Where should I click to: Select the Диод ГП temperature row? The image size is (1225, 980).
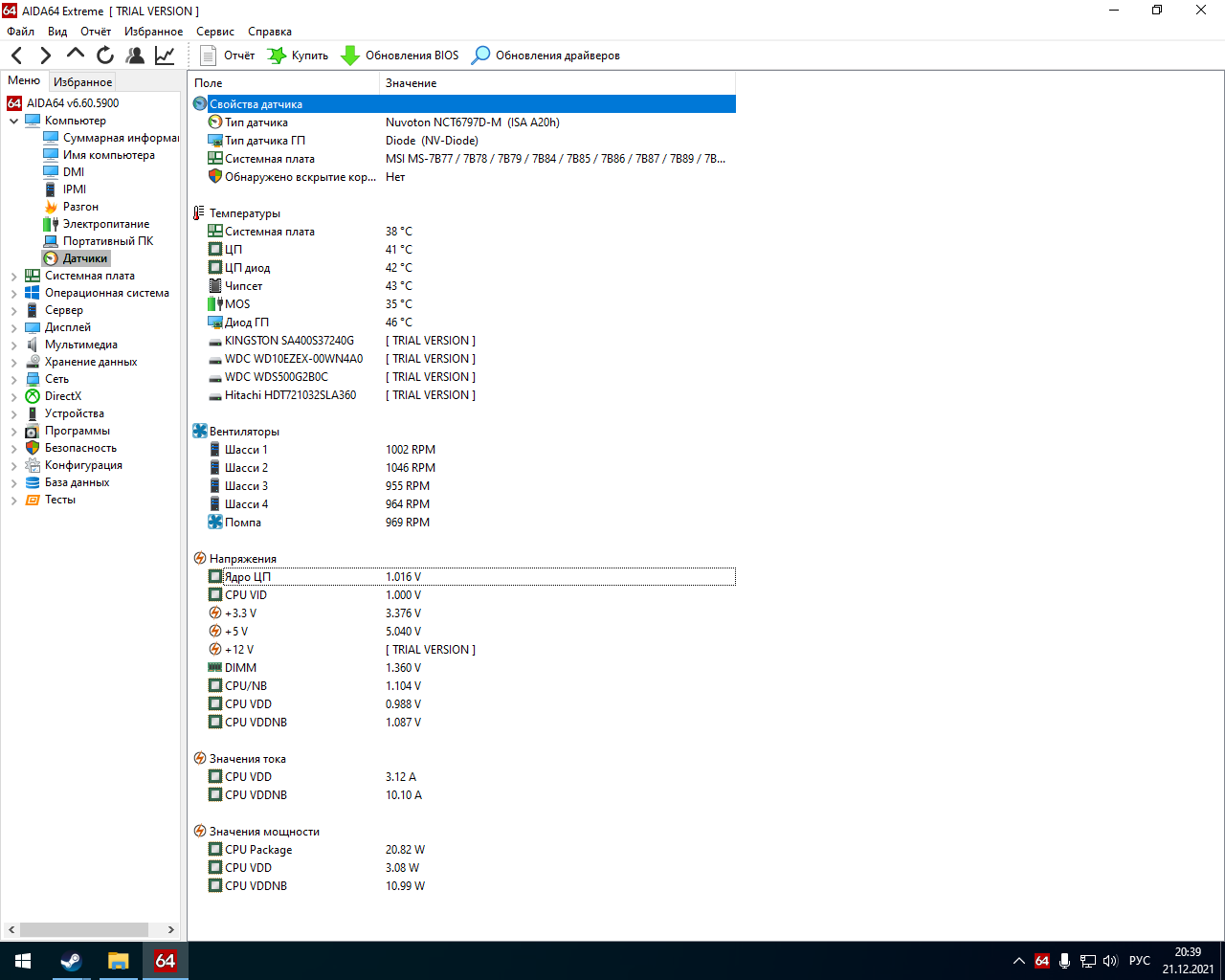pos(463,323)
